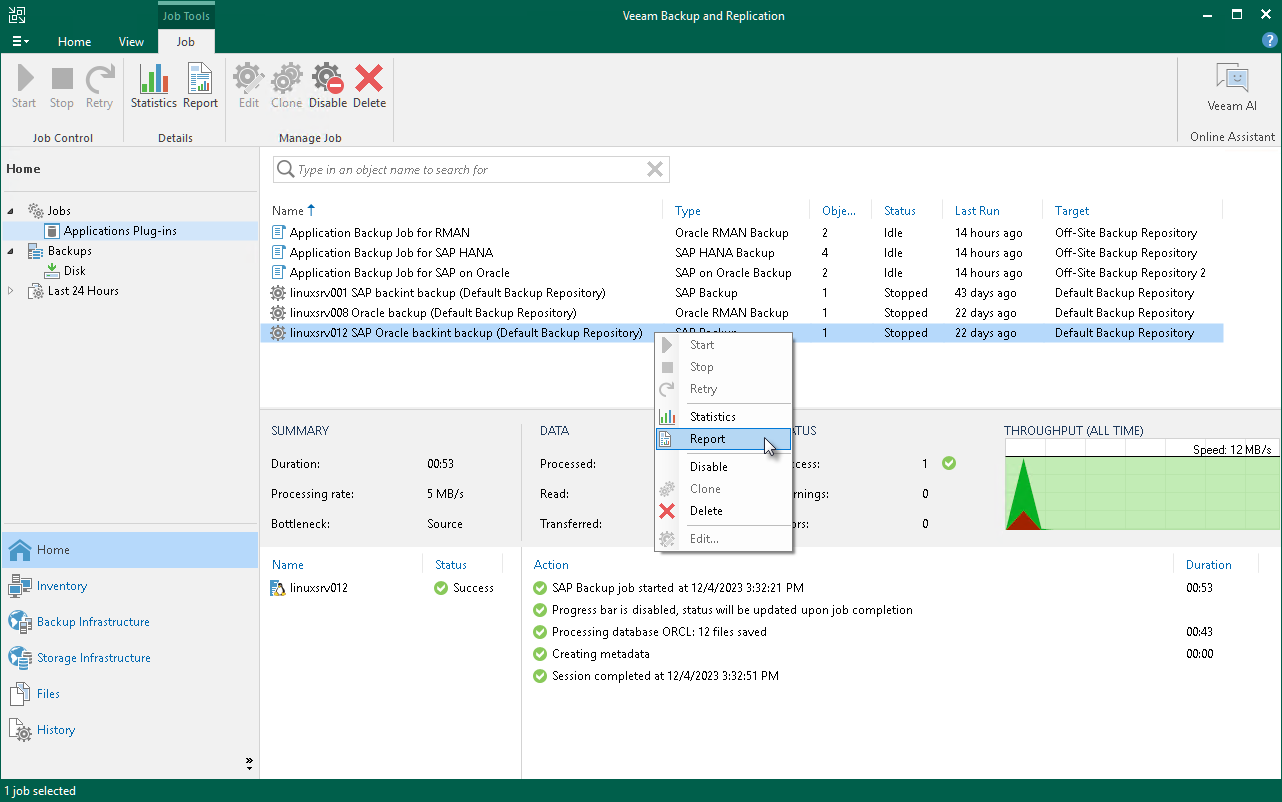Open the Home view in navigation pane
Viewport: 1282px width, 802px height.
click(x=130, y=550)
